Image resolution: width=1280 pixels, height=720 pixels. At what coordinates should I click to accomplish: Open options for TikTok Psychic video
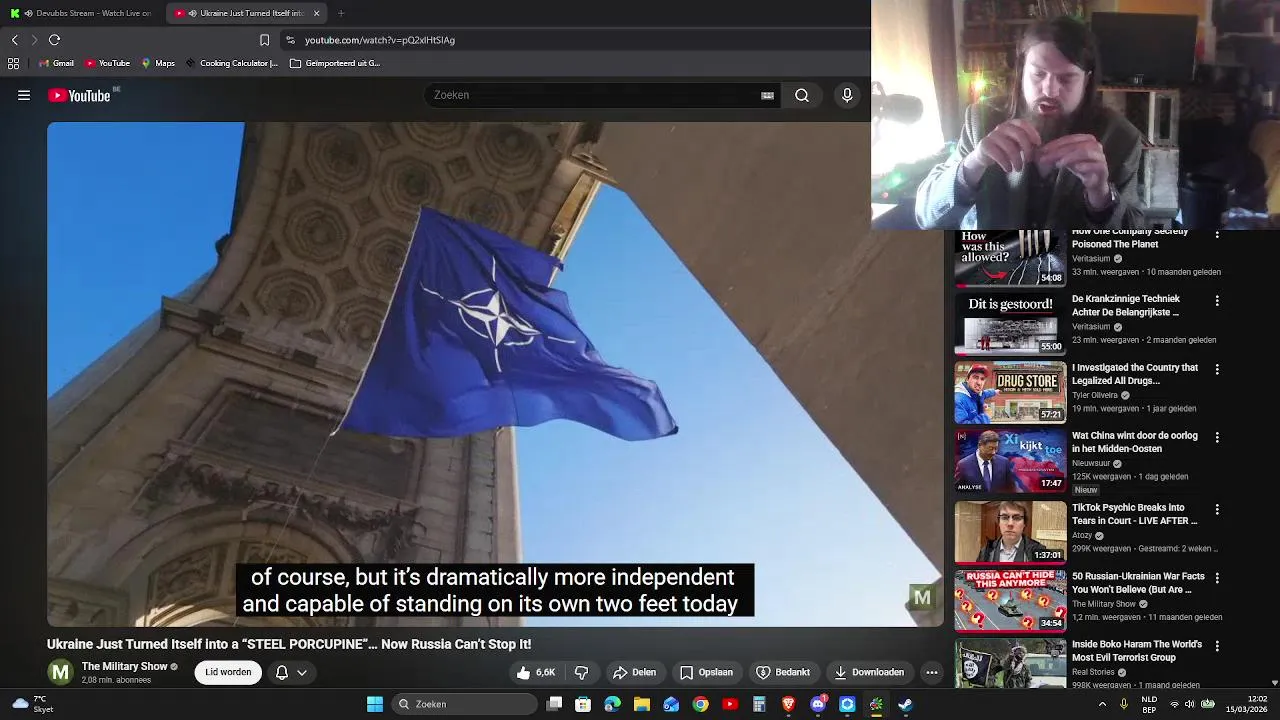[1217, 509]
